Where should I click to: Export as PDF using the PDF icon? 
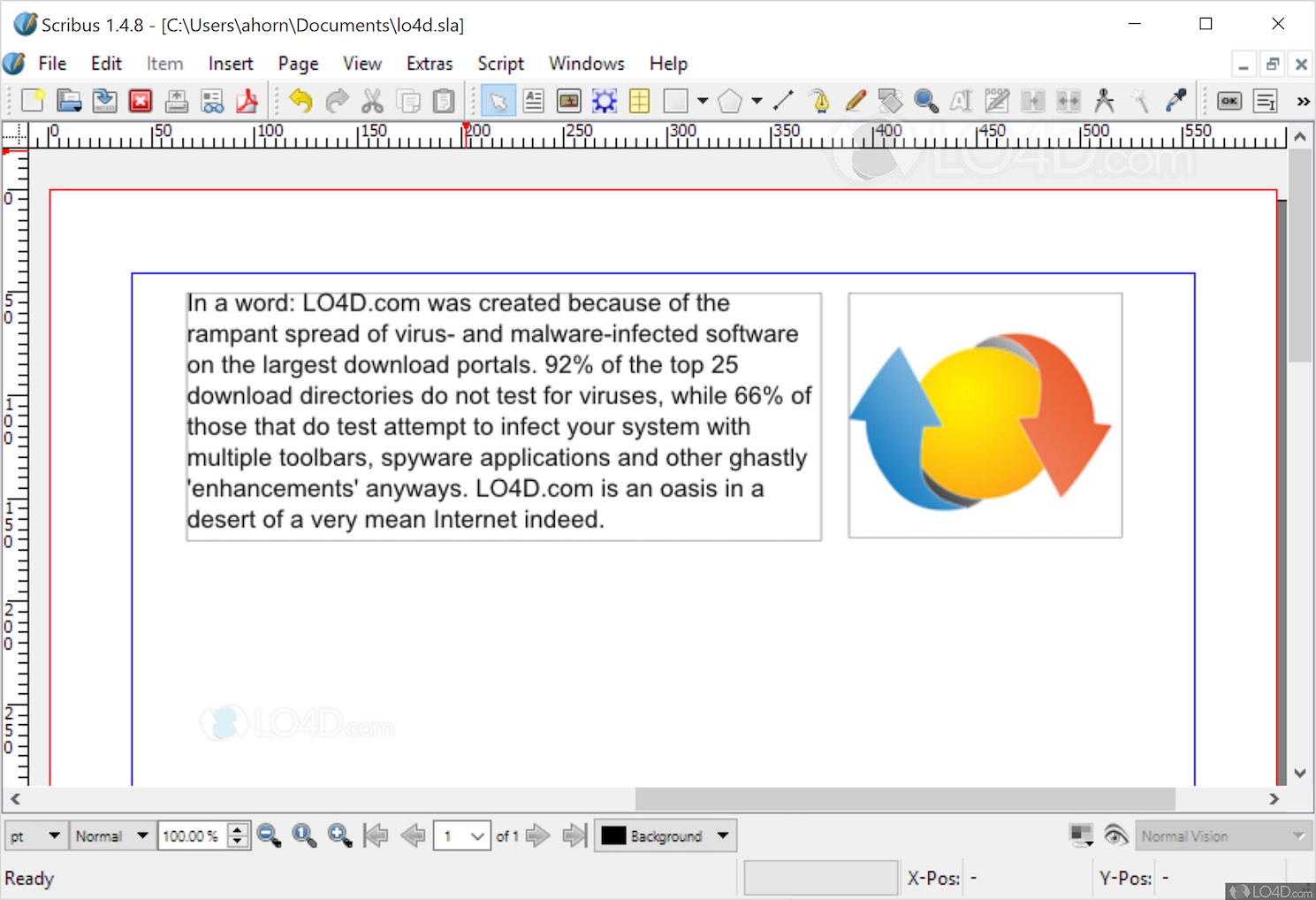pos(247,101)
